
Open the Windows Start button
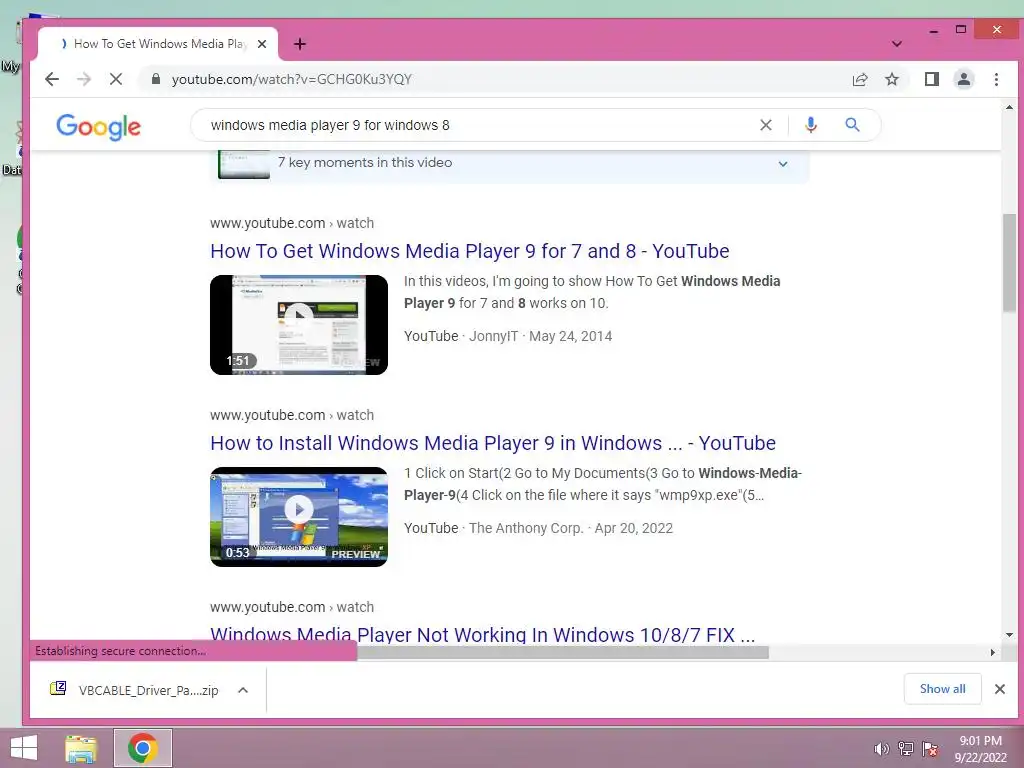(24, 748)
